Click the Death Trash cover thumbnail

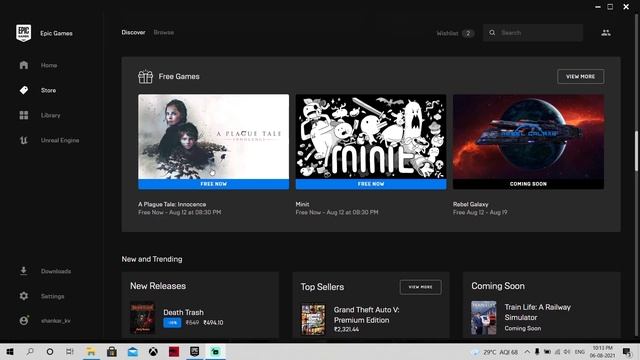click(x=142, y=318)
